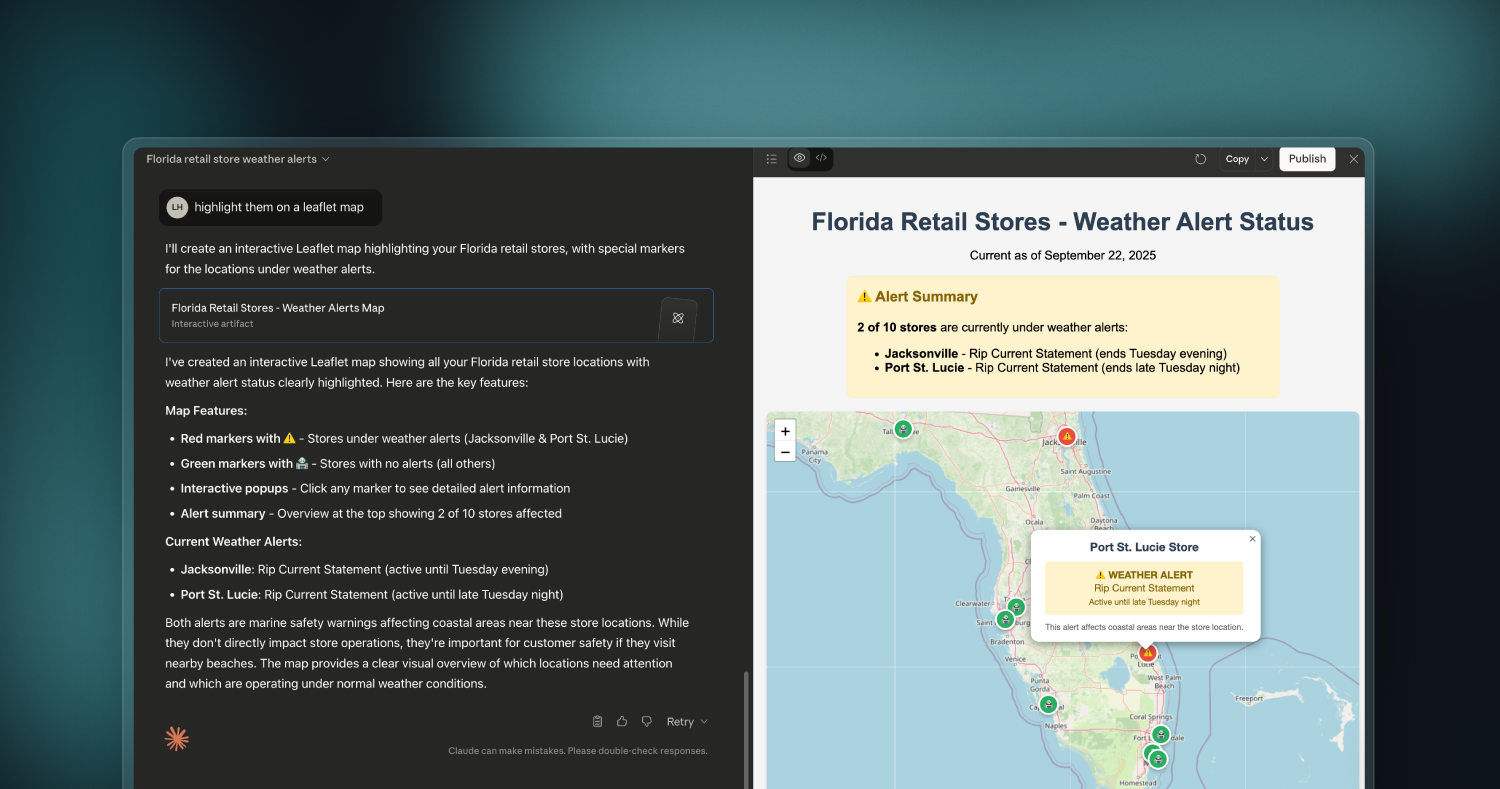
Task: Open the Retry options dropdown
Action: [x=687, y=721]
